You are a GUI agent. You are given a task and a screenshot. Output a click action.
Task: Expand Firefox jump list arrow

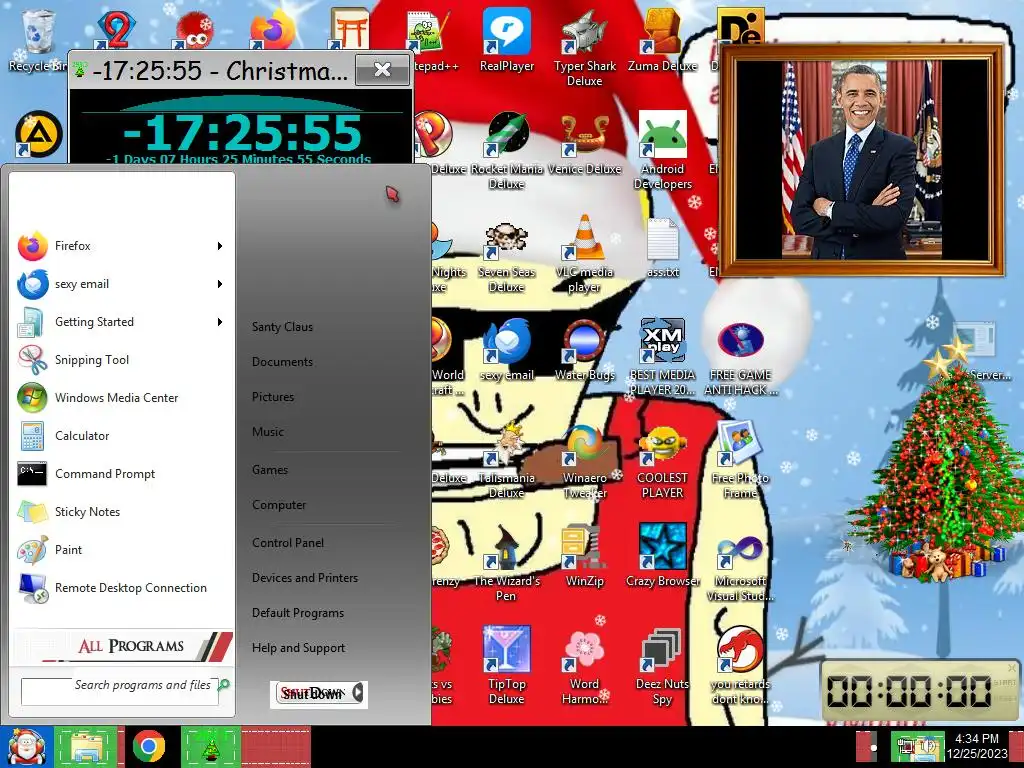click(220, 246)
